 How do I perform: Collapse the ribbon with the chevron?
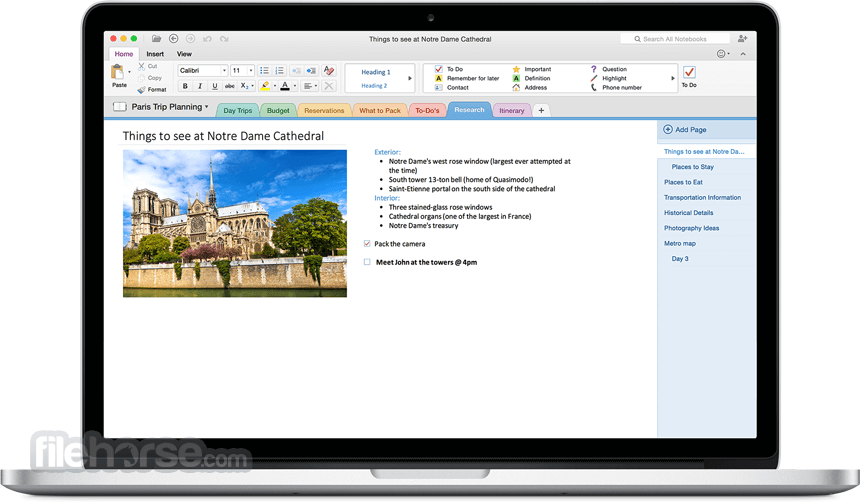[743, 54]
